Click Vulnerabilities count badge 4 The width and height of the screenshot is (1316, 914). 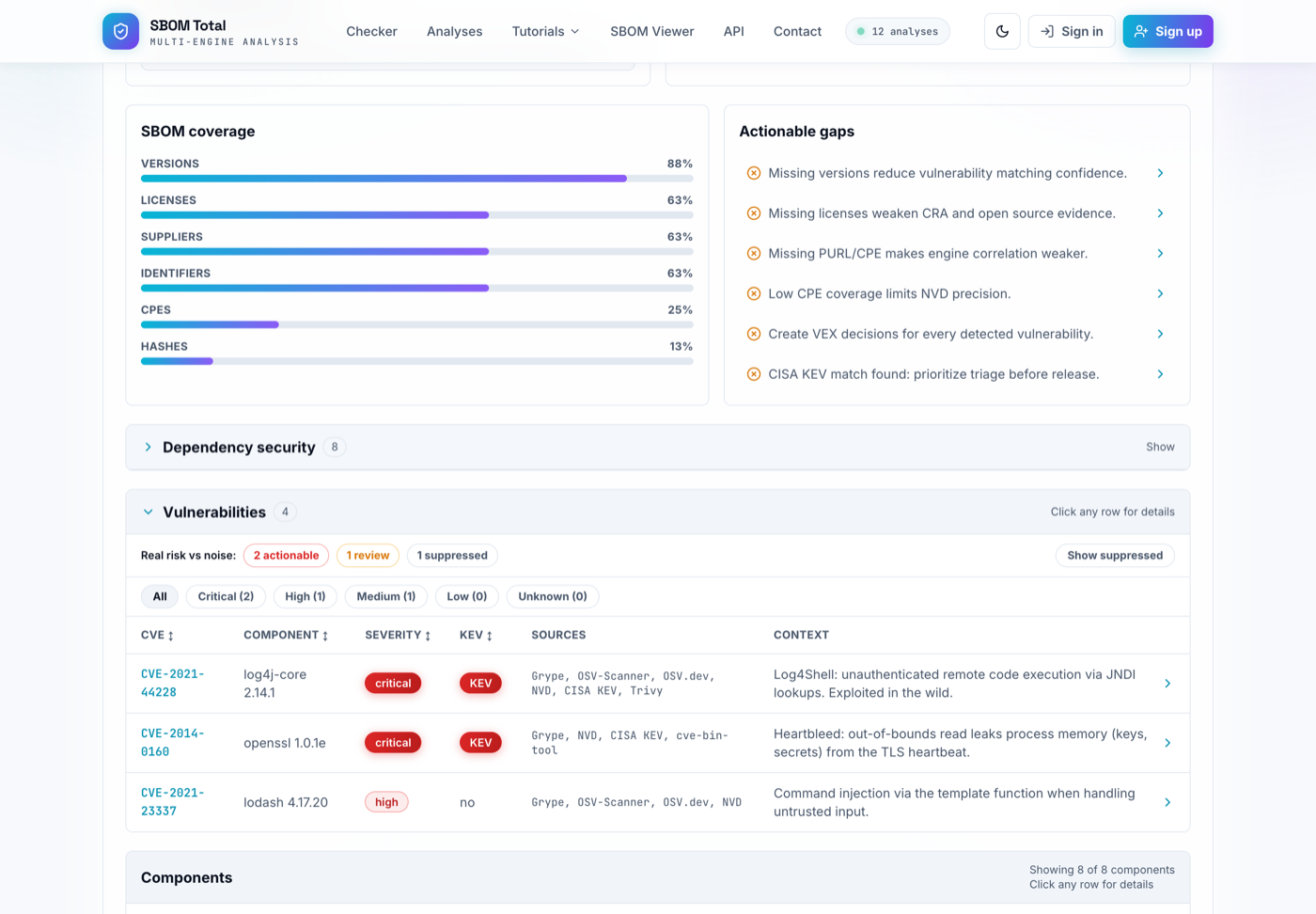pyautogui.click(x=285, y=512)
